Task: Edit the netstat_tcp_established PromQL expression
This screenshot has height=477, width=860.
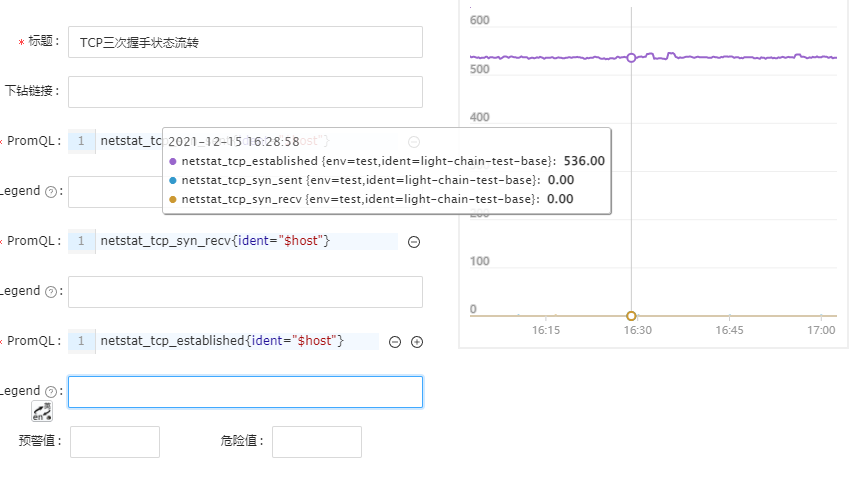Action: point(237,341)
